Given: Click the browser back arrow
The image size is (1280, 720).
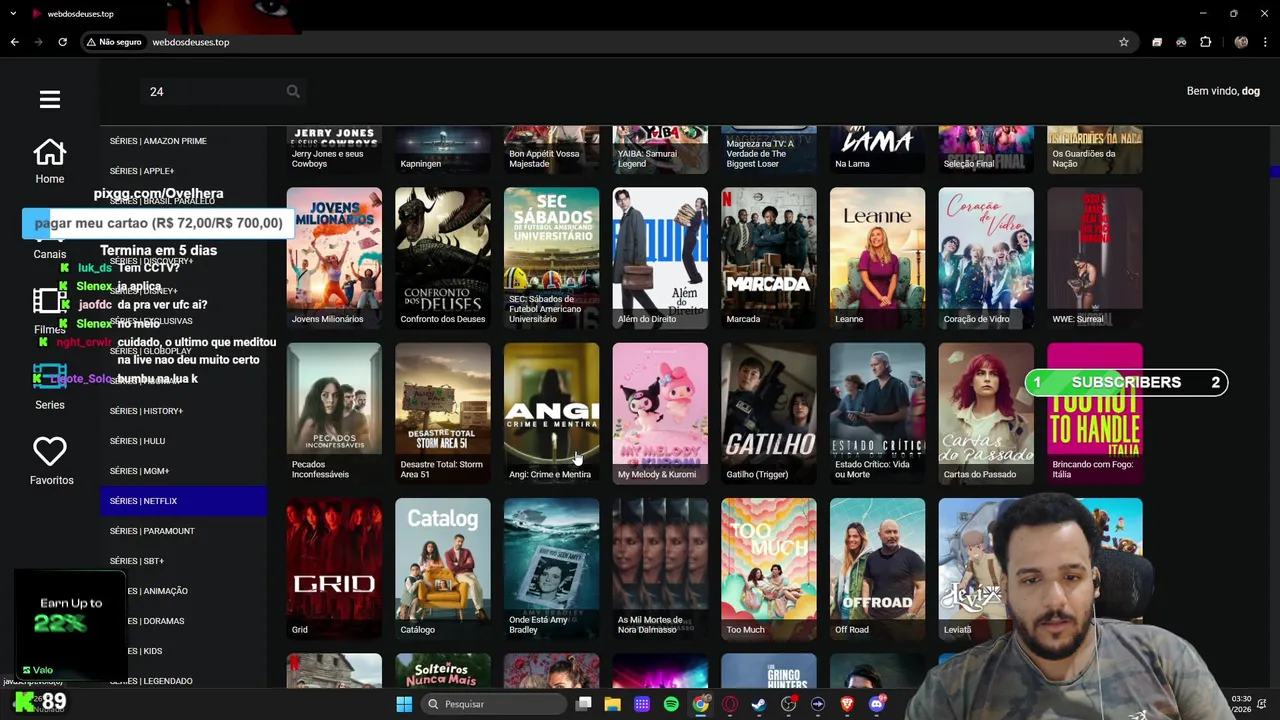Looking at the screenshot, I should click(14, 42).
